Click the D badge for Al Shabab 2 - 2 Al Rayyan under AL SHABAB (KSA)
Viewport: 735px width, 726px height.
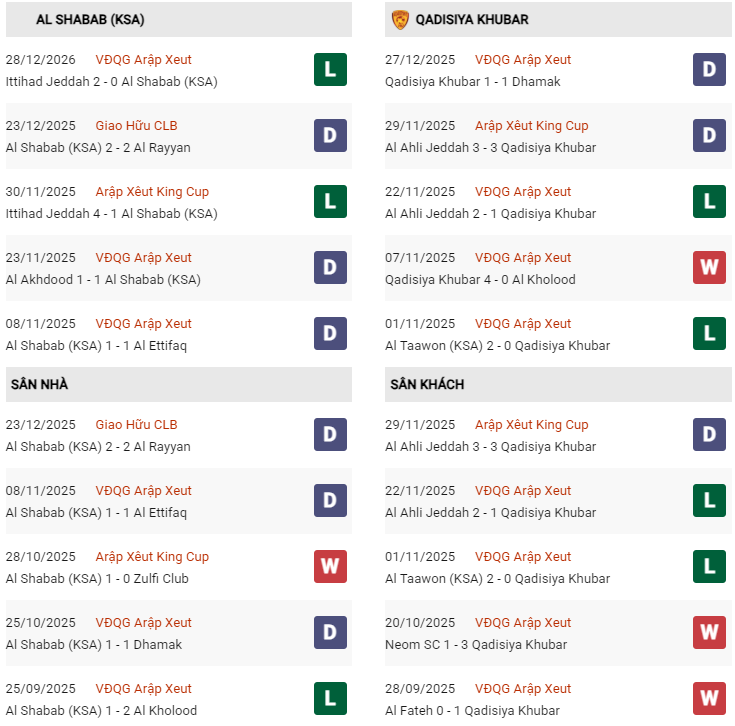tap(330, 136)
